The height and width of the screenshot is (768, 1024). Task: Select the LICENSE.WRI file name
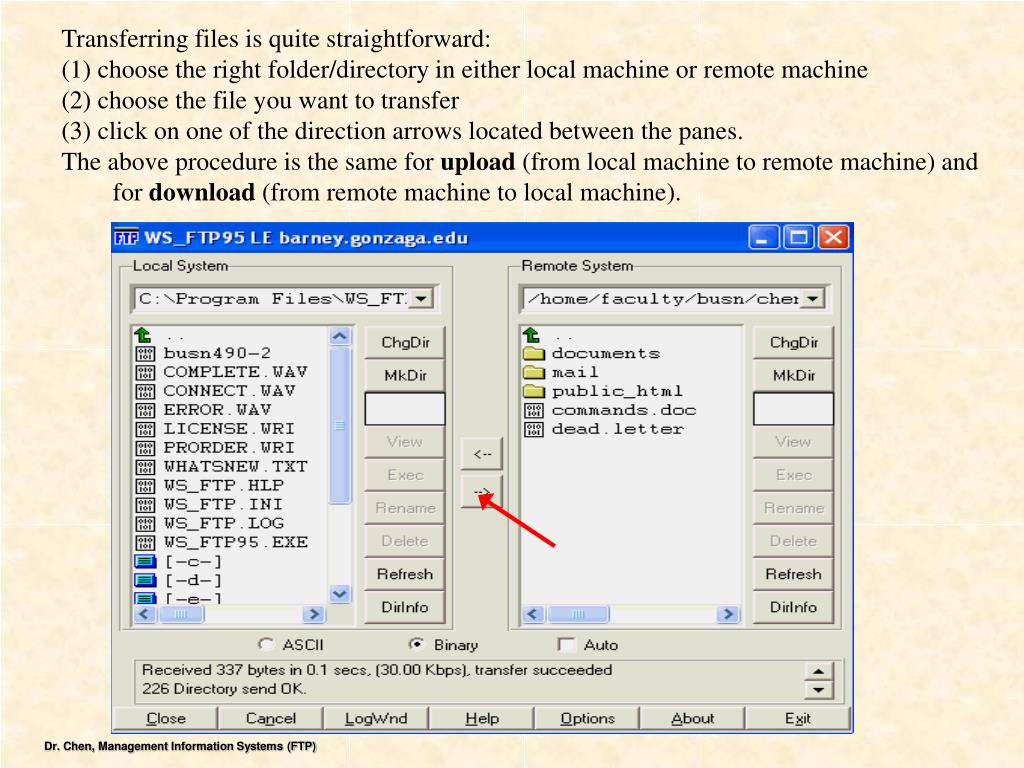229,429
